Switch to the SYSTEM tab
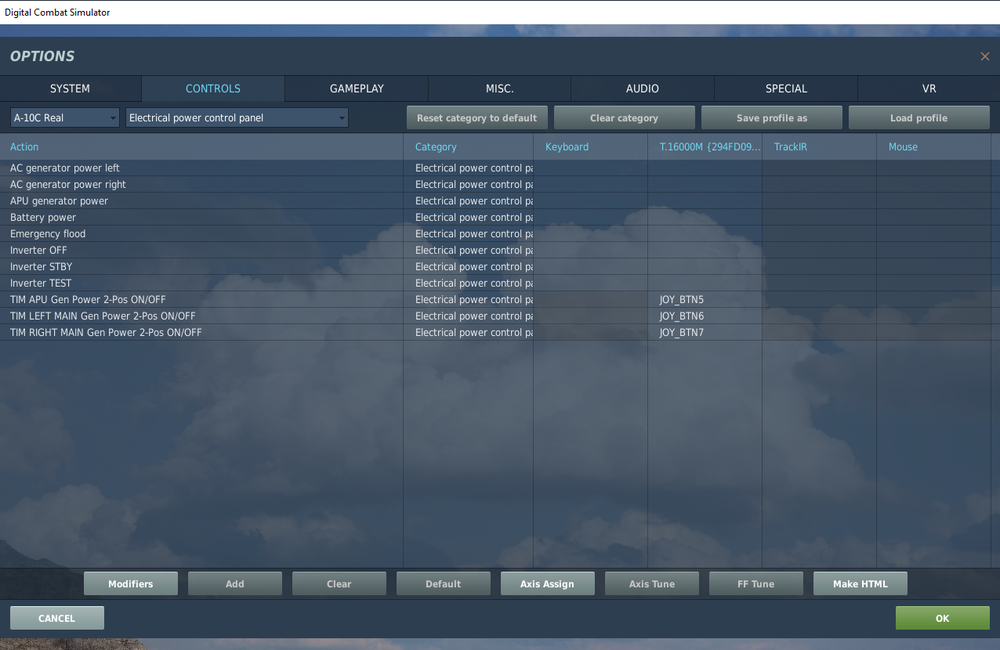This screenshot has width=1000, height=650. (x=70, y=89)
